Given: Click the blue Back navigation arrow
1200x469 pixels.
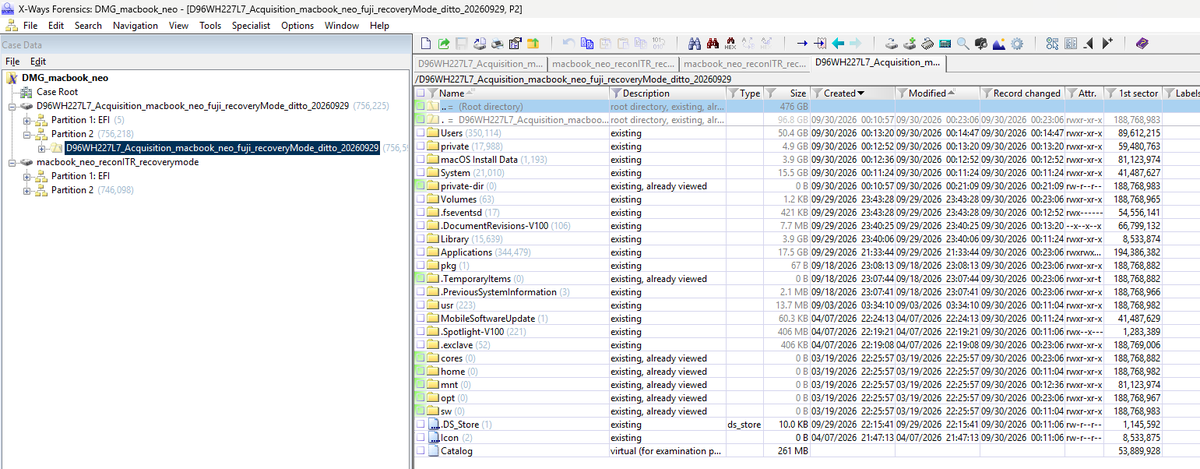Looking at the screenshot, I should click(x=838, y=43).
